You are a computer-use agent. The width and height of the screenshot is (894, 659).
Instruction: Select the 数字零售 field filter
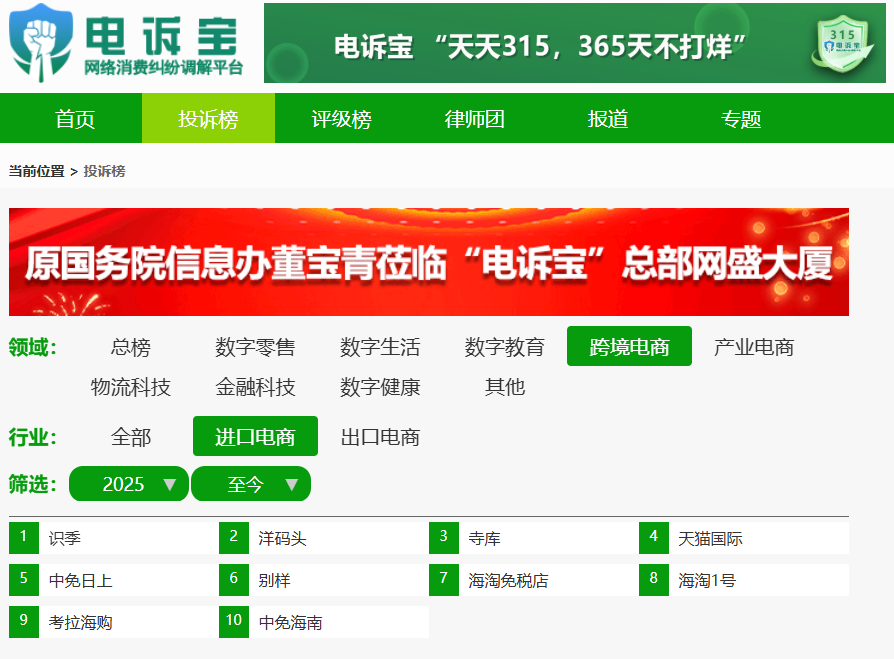[255, 347]
